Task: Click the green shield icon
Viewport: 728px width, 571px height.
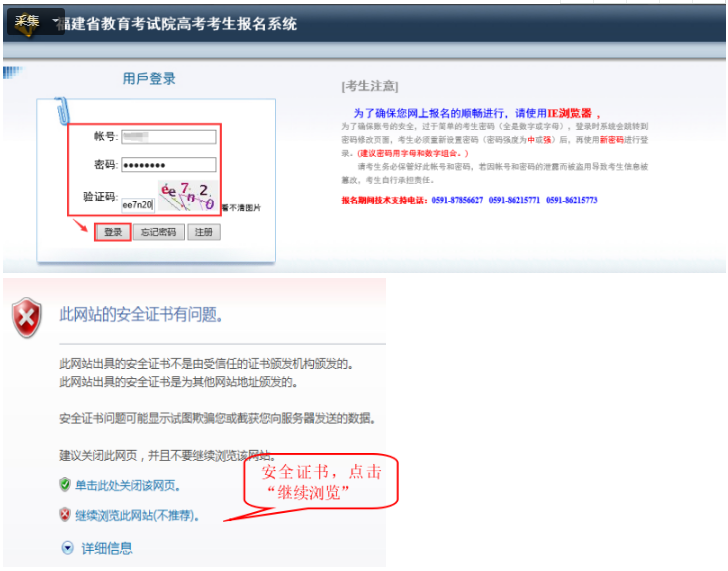Action: point(65,484)
